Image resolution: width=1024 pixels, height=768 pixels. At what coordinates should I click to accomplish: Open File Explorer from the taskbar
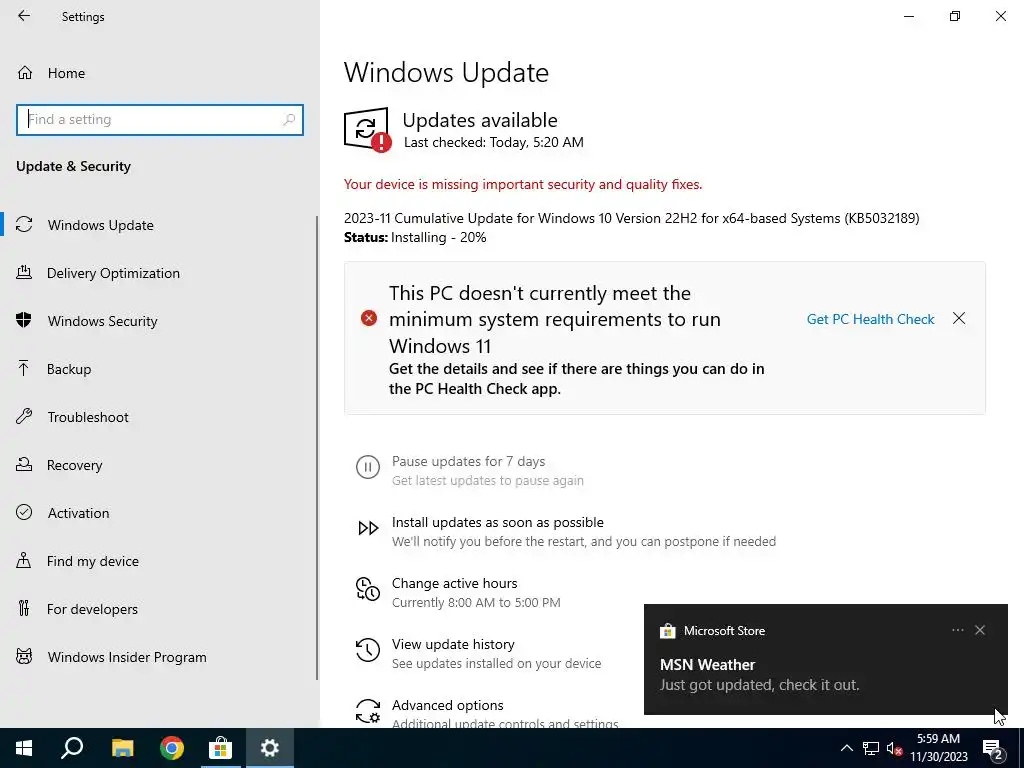click(x=122, y=748)
